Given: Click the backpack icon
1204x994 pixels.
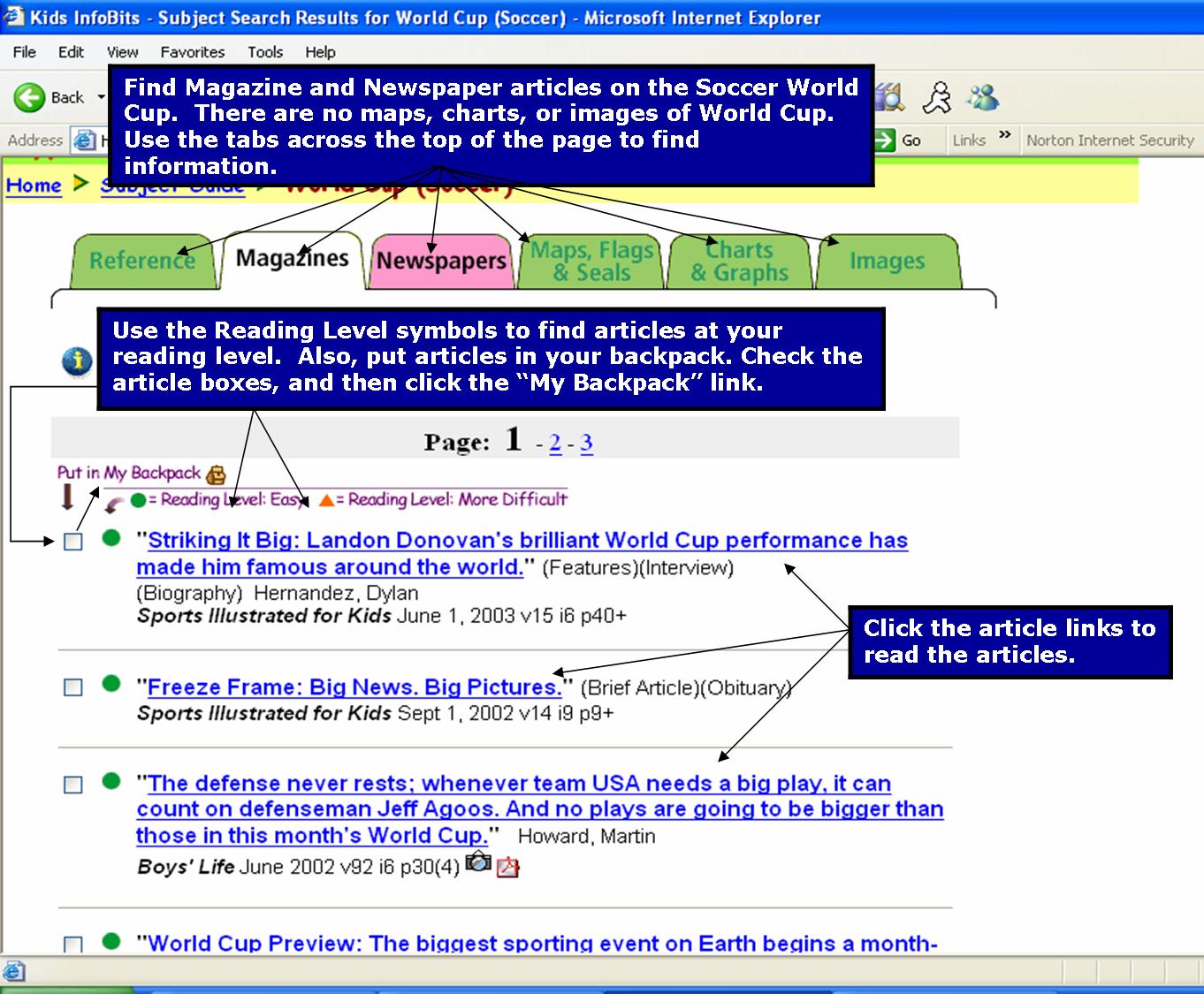Looking at the screenshot, I should [x=216, y=474].
